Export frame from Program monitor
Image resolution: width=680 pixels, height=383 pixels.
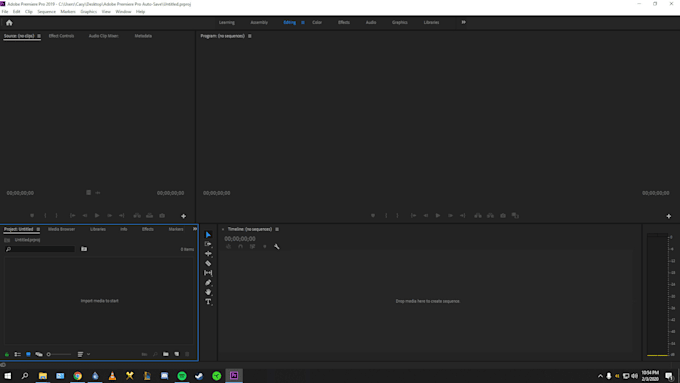coord(503,216)
